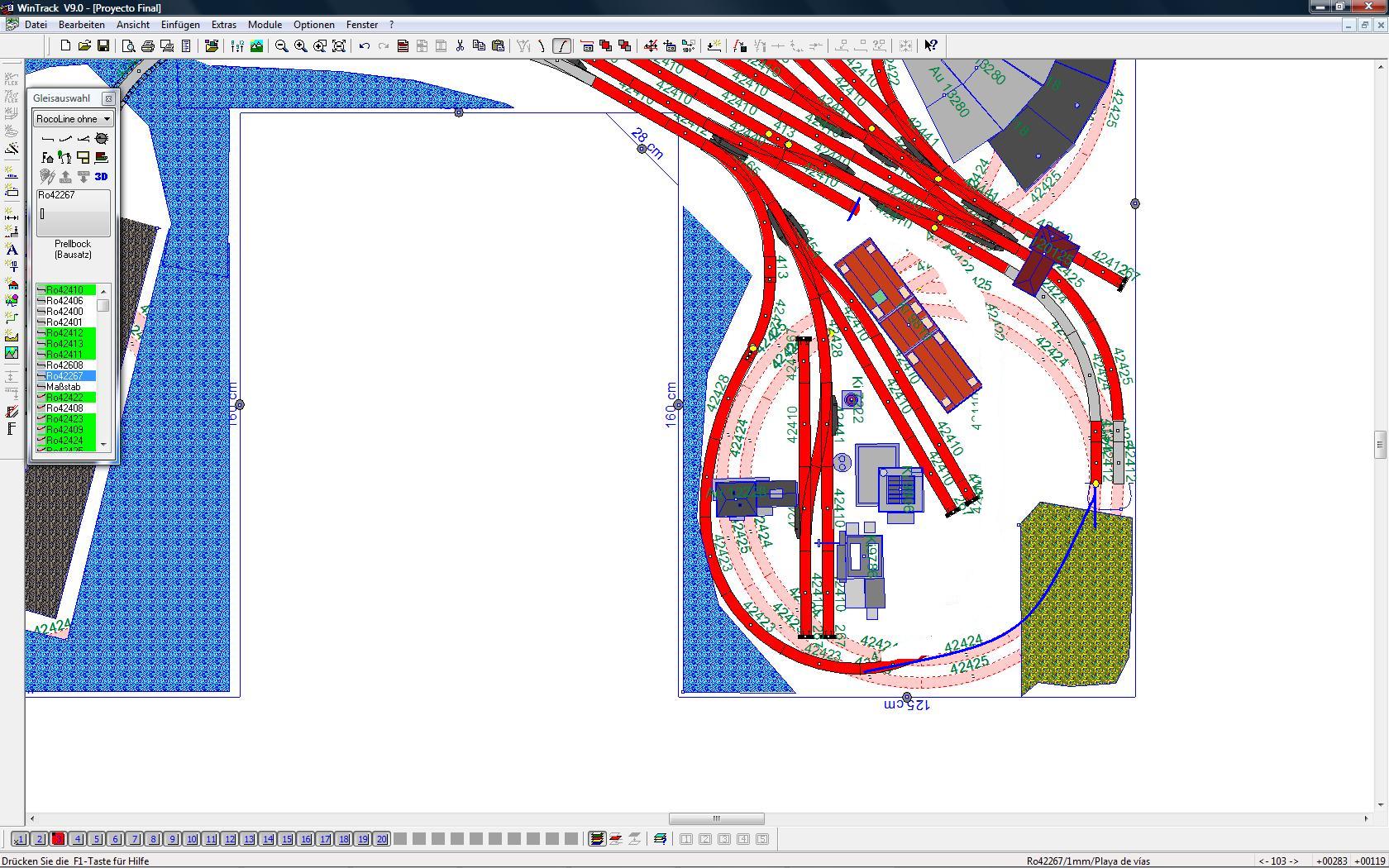This screenshot has width=1389, height=868.
Task: Select Ro42608 in the track list
Action: tap(66, 365)
